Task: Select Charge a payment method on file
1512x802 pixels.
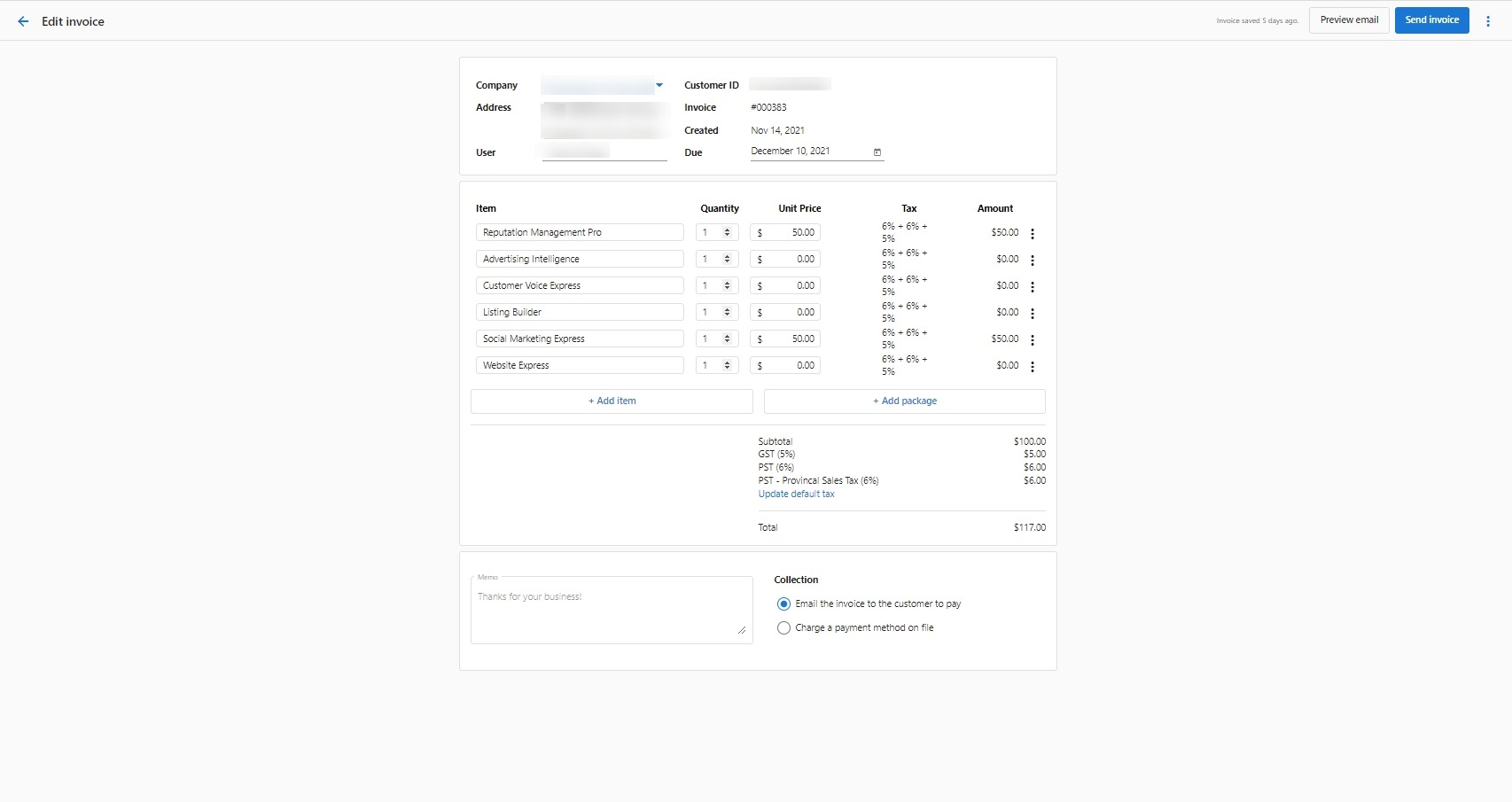Action: [x=783, y=628]
